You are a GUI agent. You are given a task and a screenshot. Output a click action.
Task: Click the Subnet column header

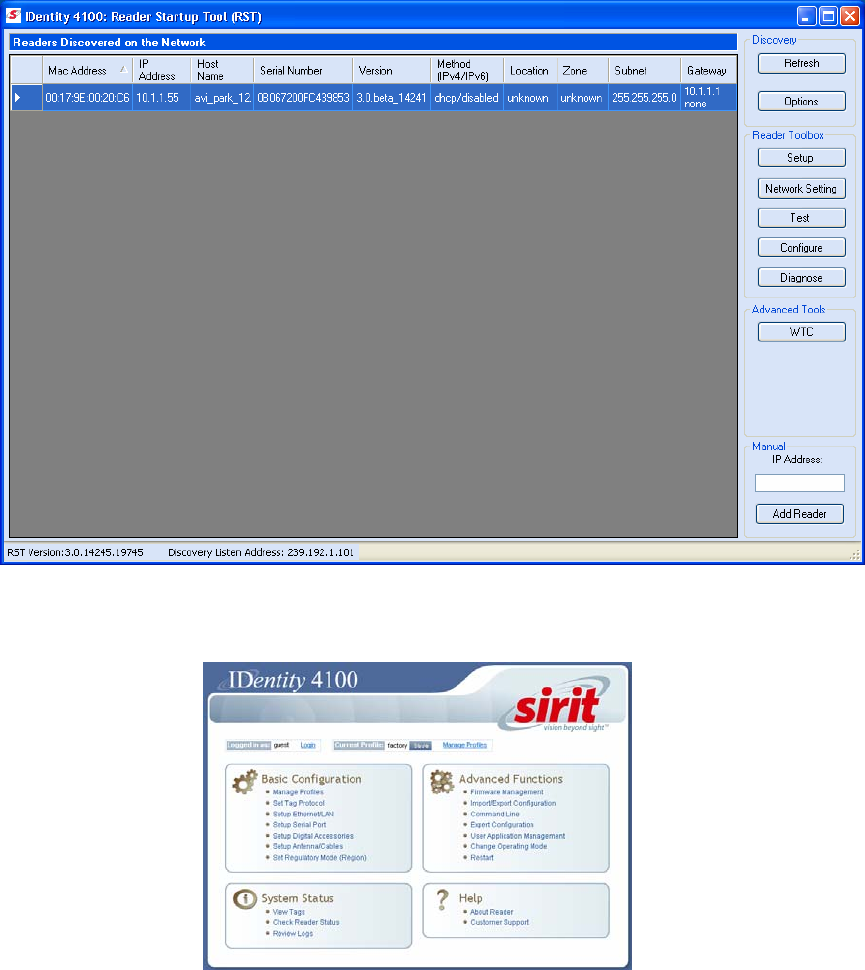coord(644,70)
